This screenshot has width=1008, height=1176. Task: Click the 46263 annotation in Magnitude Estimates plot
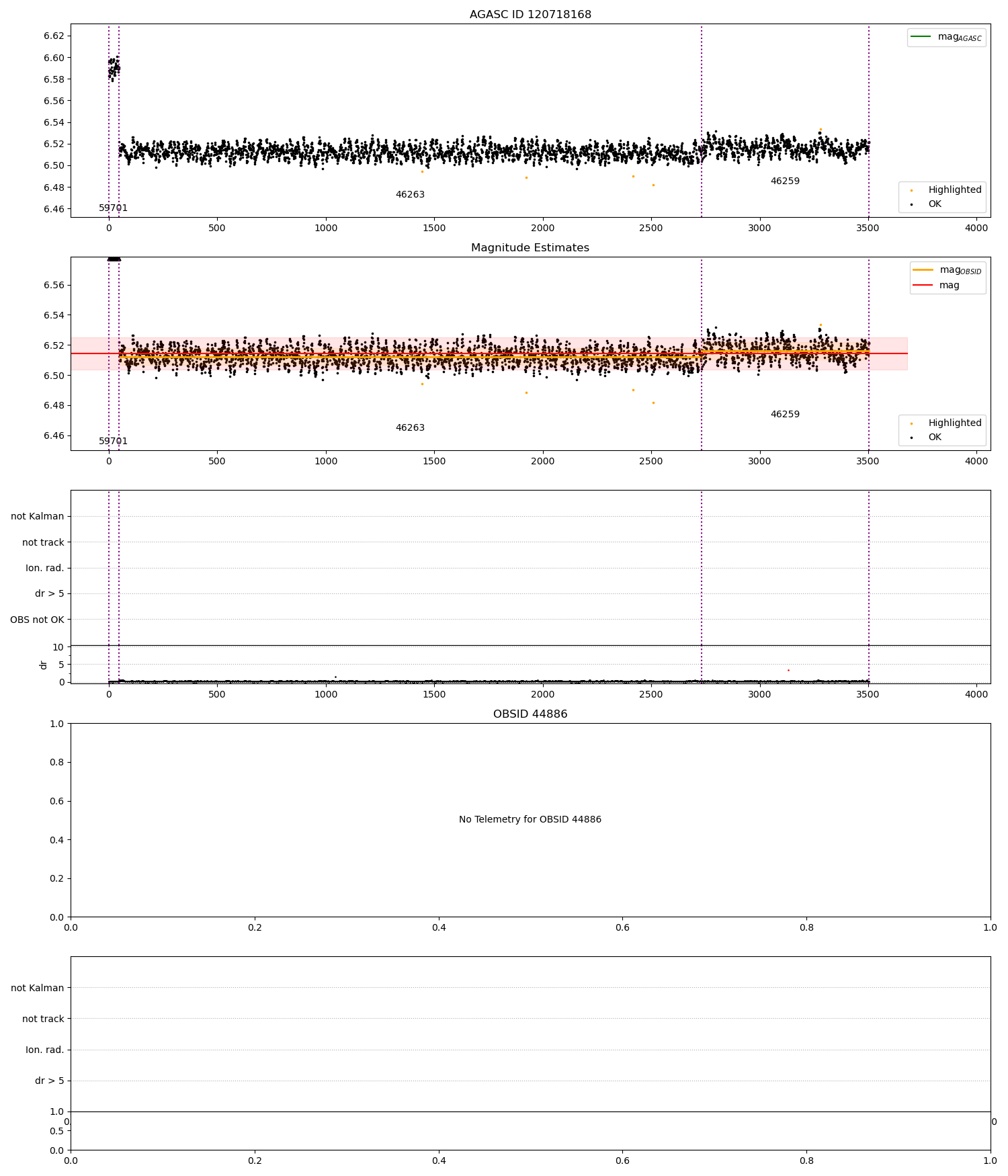[410, 428]
